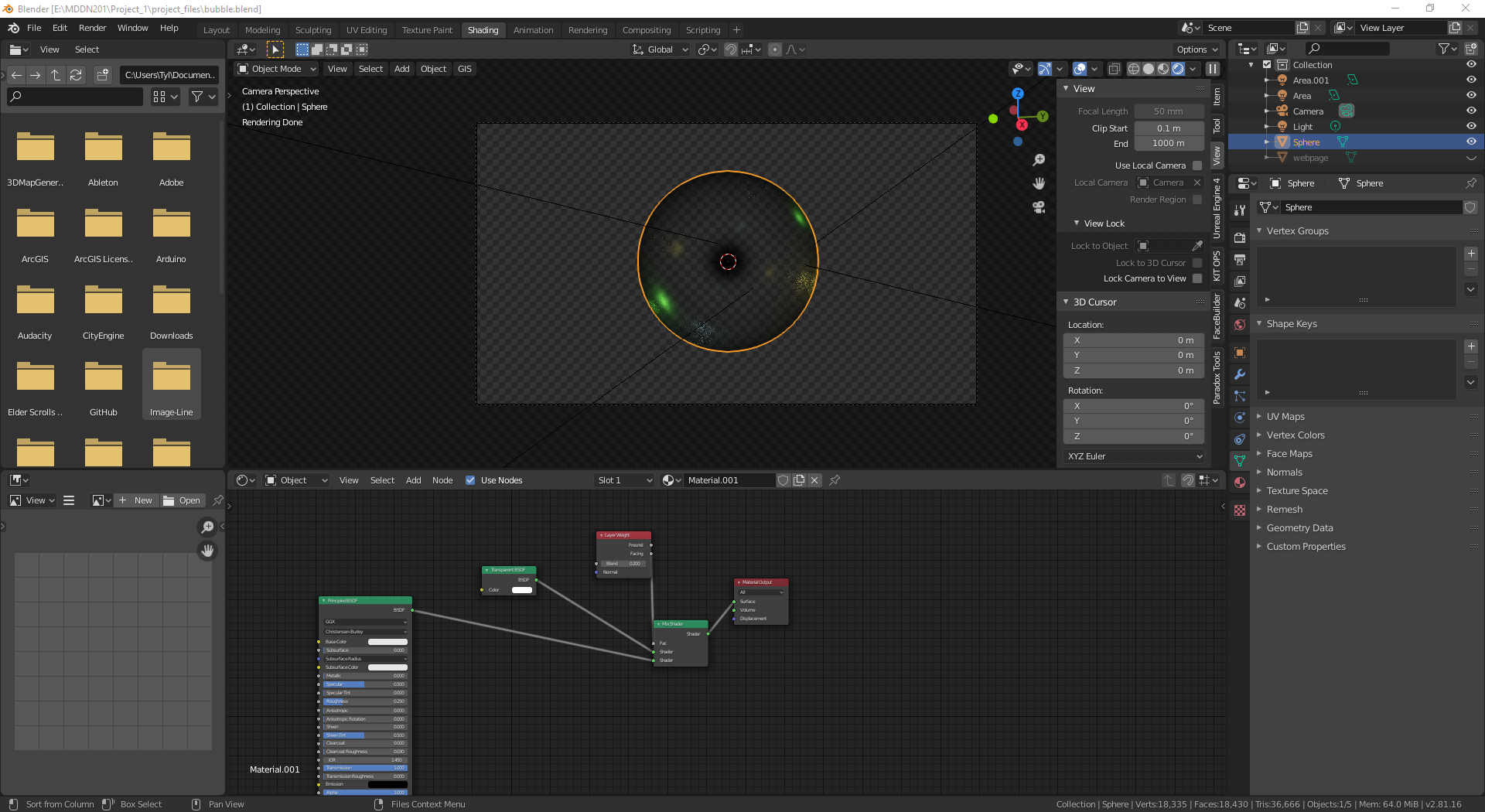Viewport: 1485px width, 812px height.
Task: Click the Open image button
Action: [x=182, y=500]
